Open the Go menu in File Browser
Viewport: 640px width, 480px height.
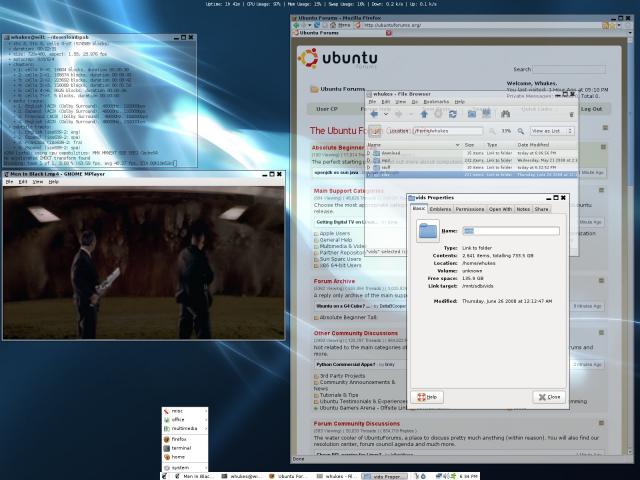pyautogui.click(x=415, y=102)
